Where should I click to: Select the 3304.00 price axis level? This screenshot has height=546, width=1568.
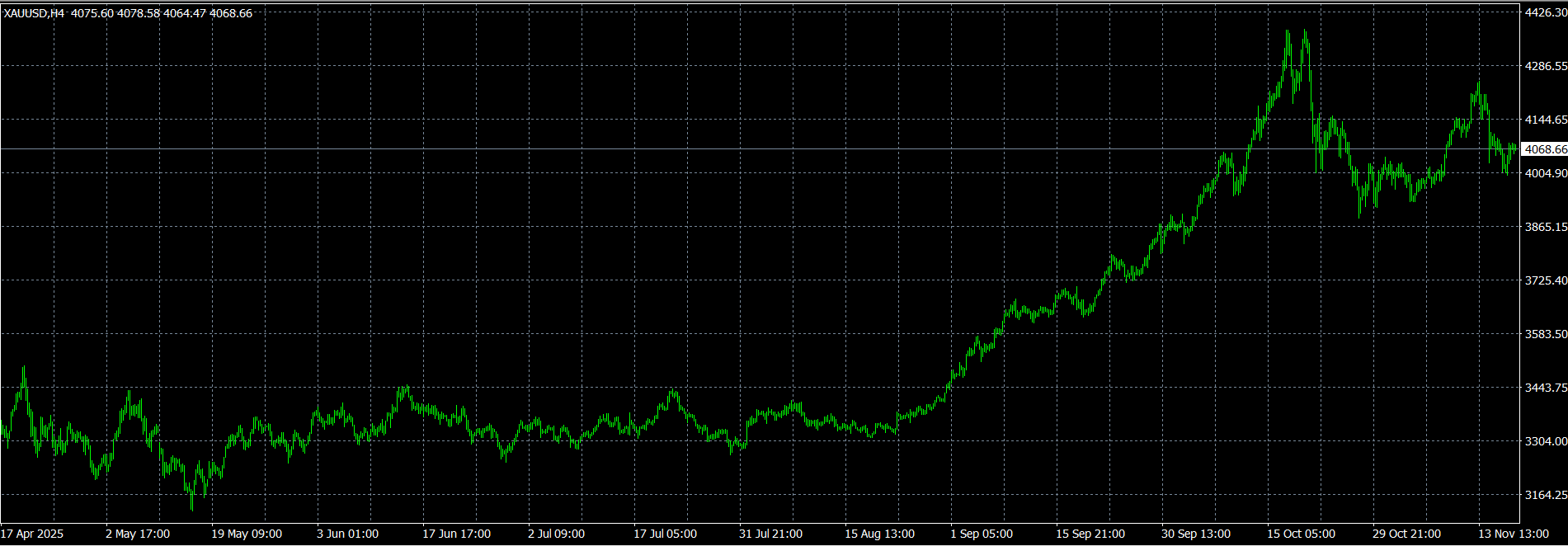[x=1545, y=441]
